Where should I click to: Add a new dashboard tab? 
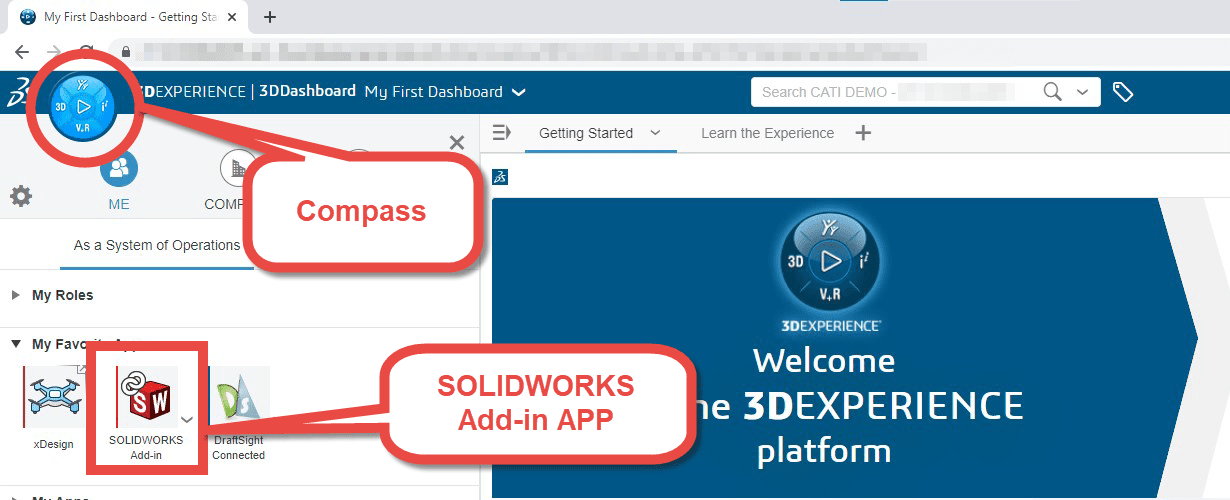pyautogui.click(x=864, y=133)
